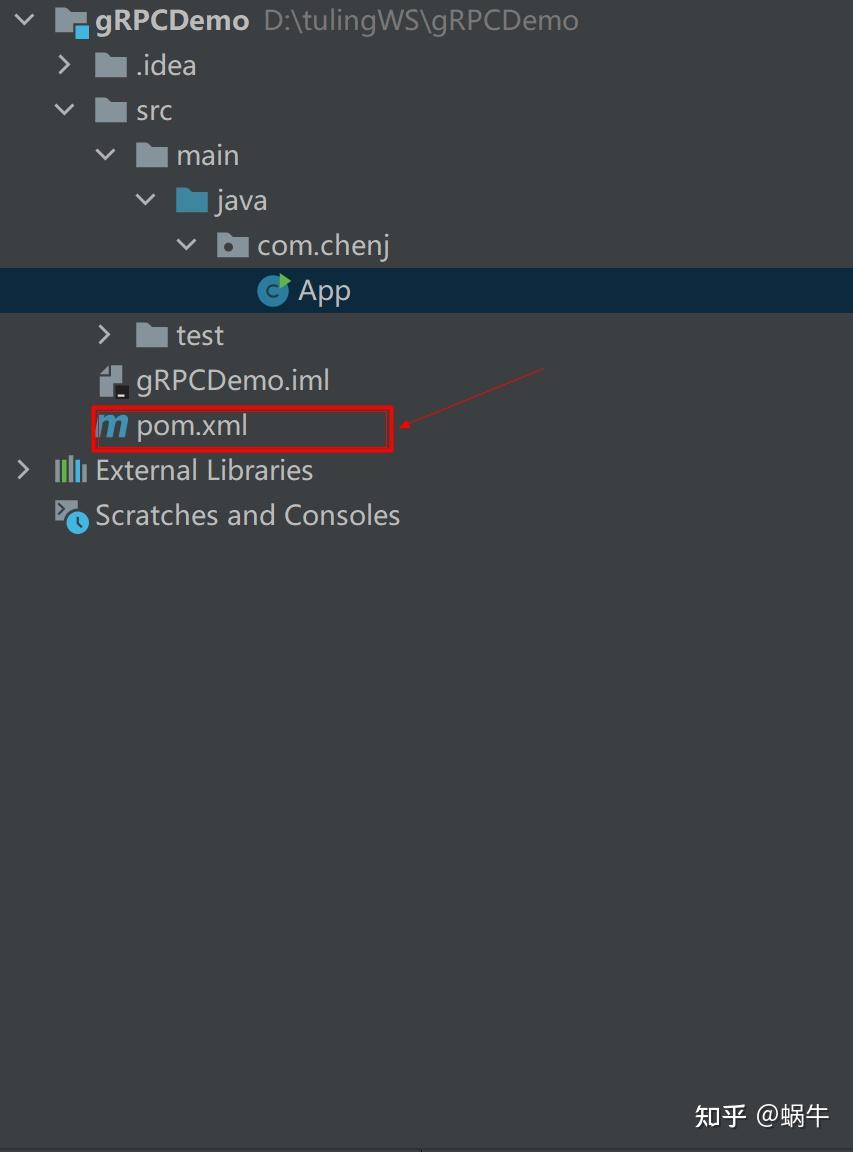853x1152 pixels.
Task: Click the blue java source folder icon
Action: [x=192, y=201]
